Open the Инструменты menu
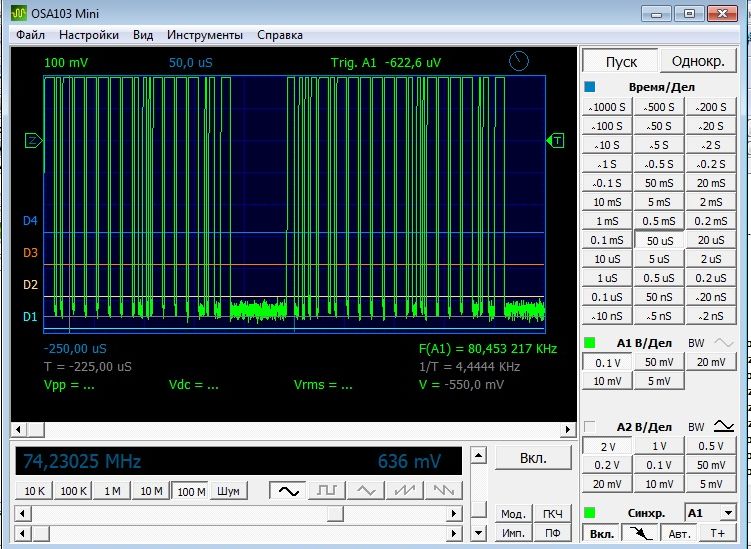Viewport: 751px width, 549px height. (x=205, y=35)
